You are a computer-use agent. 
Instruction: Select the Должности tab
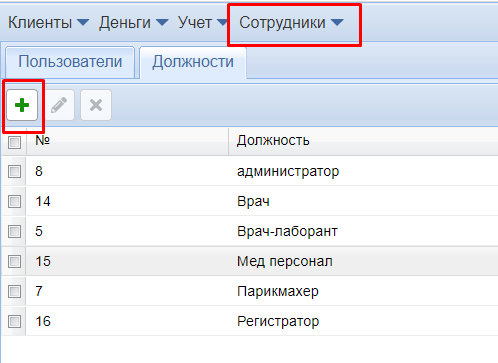[193, 62]
